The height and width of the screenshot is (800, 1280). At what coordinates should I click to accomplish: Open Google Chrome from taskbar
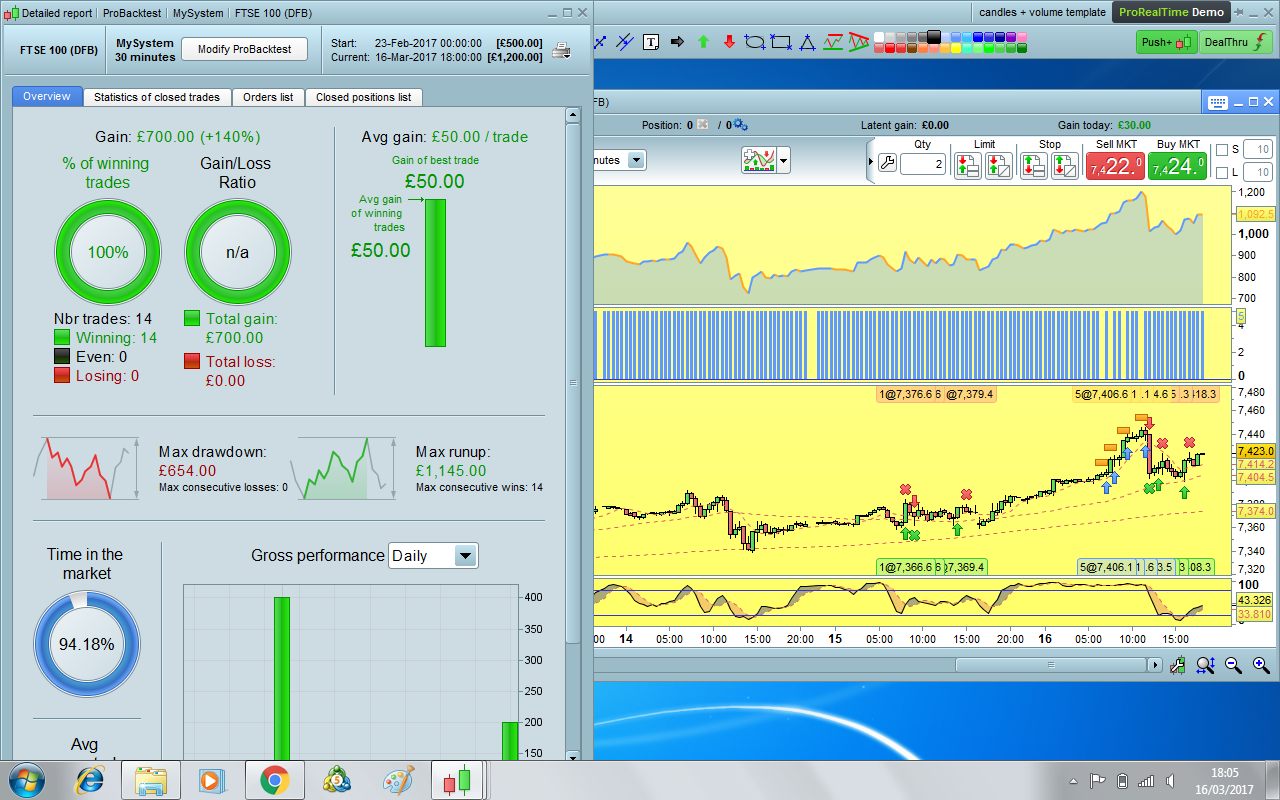coord(275,779)
